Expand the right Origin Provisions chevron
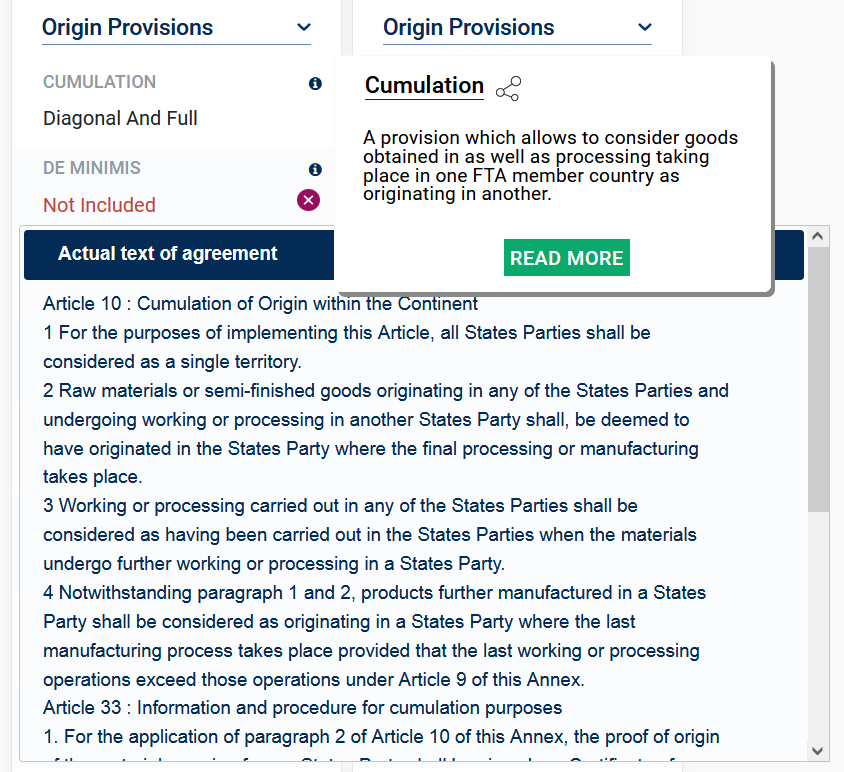The image size is (844, 772). 645,28
